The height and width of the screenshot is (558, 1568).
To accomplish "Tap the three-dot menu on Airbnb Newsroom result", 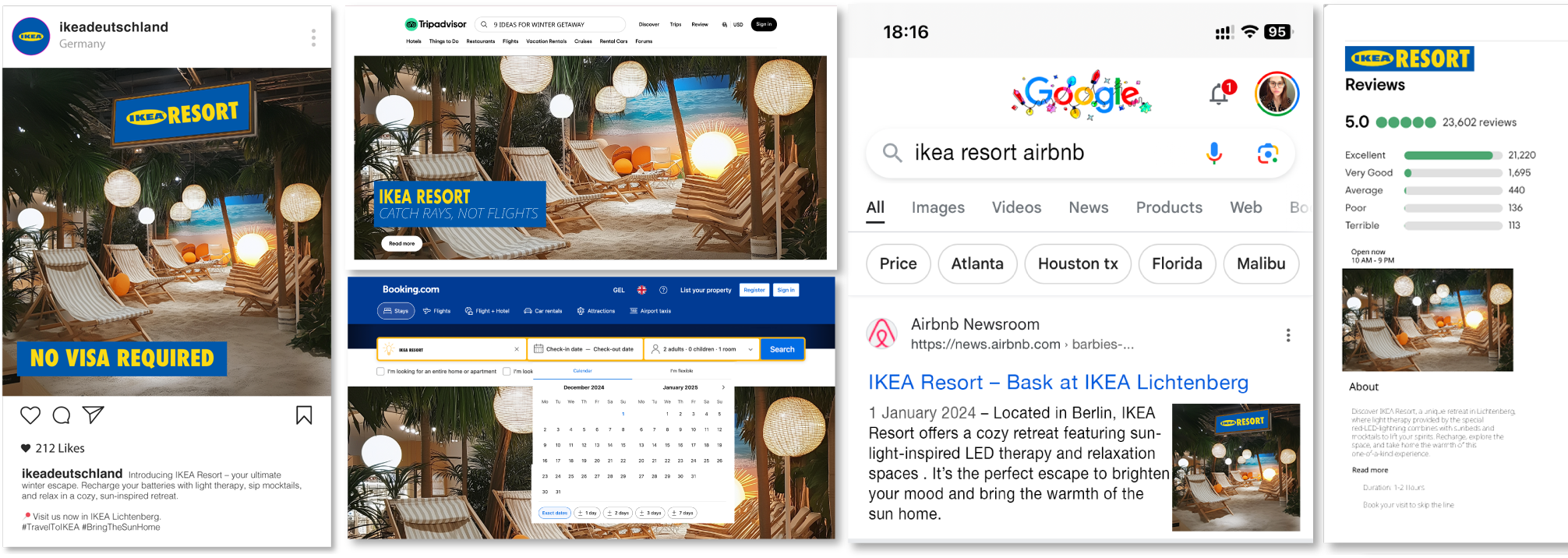I will 1288,335.
